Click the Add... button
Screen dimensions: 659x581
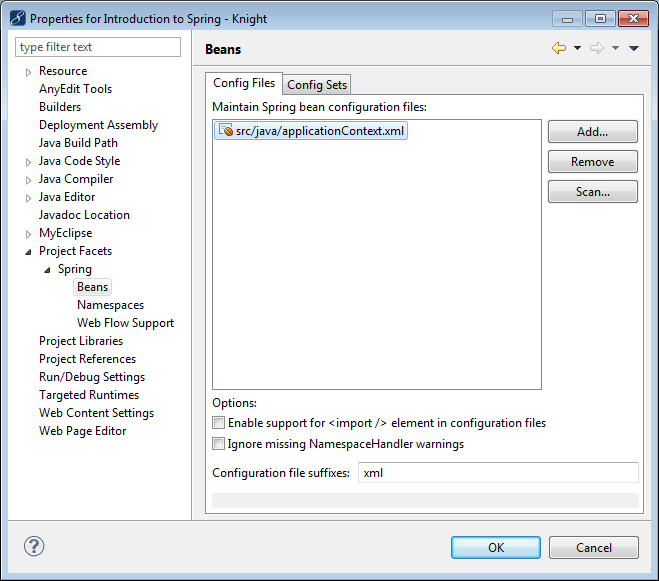pos(592,132)
